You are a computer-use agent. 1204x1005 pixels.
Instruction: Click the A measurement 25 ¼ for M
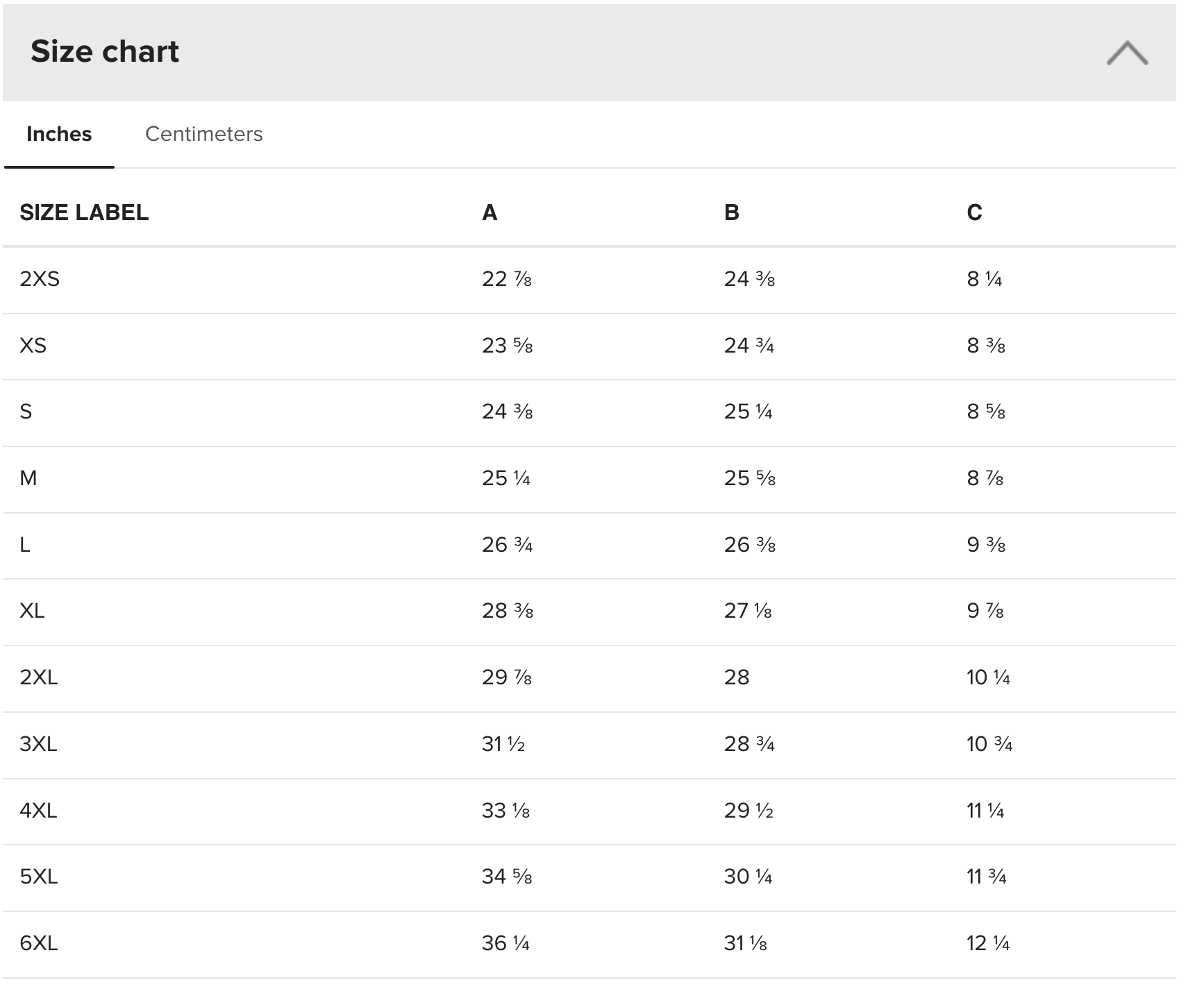(506, 478)
